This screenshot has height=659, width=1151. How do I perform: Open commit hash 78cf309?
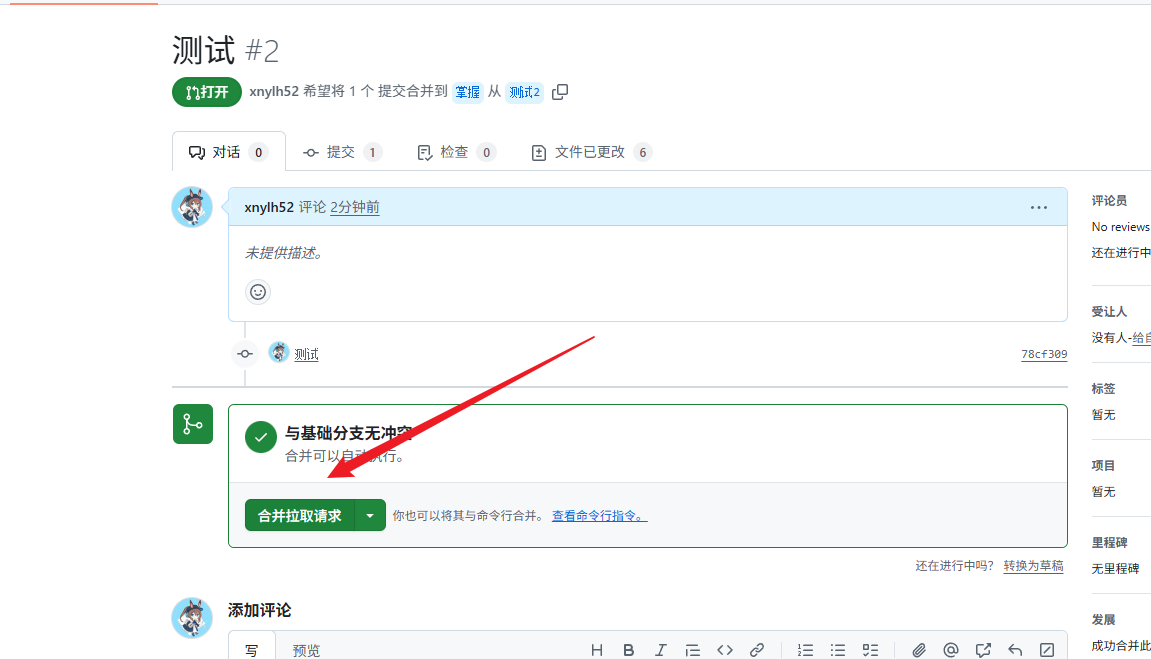[1043, 355]
